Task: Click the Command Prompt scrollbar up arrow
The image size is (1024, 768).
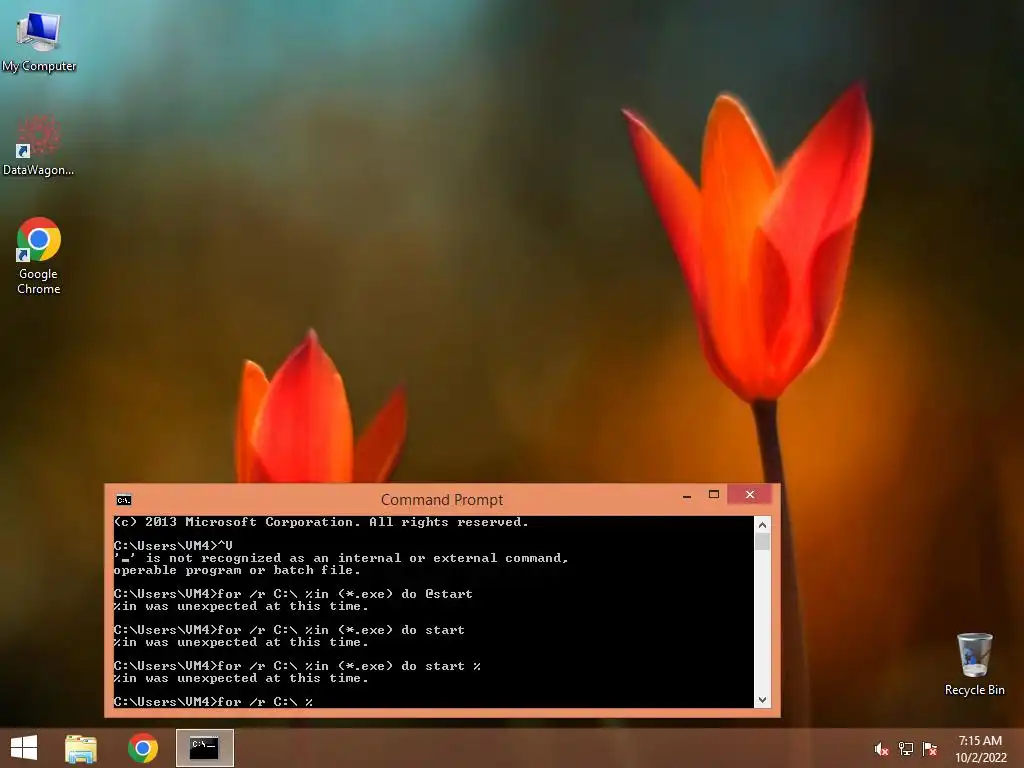Action: [762, 524]
